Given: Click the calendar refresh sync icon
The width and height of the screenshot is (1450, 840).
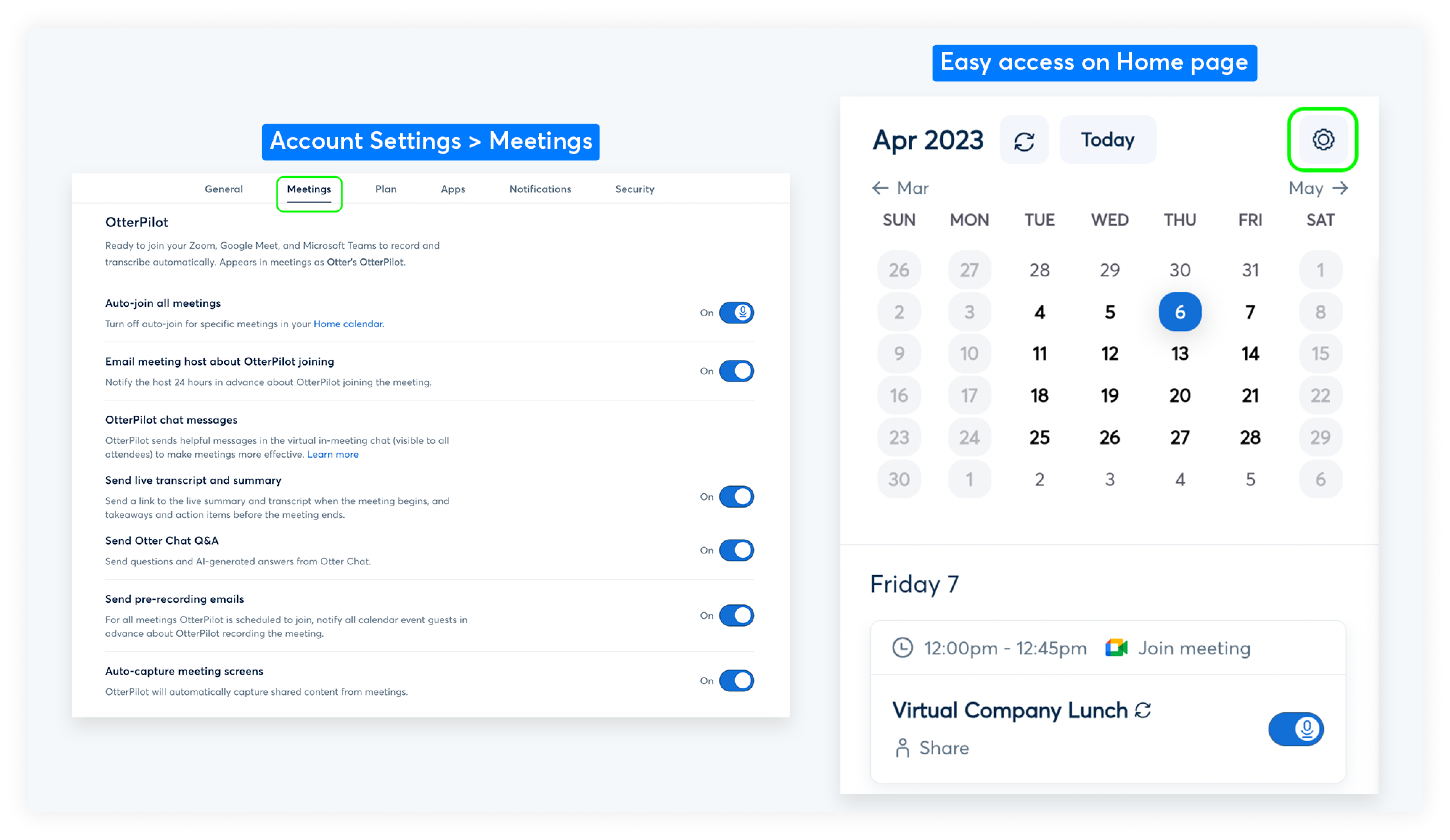Looking at the screenshot, I should (x=1024, y=140).
